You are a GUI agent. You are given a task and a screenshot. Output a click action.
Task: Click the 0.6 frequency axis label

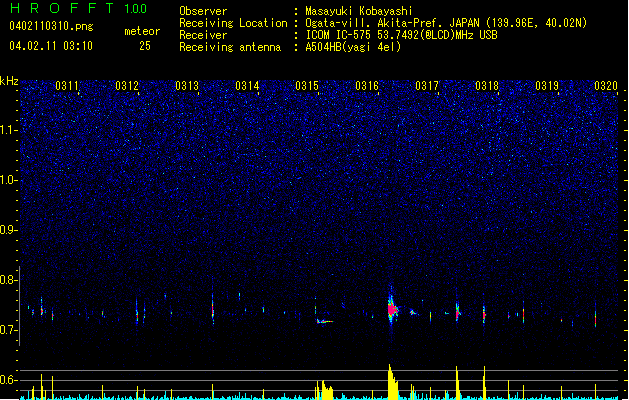click(8, 380)
